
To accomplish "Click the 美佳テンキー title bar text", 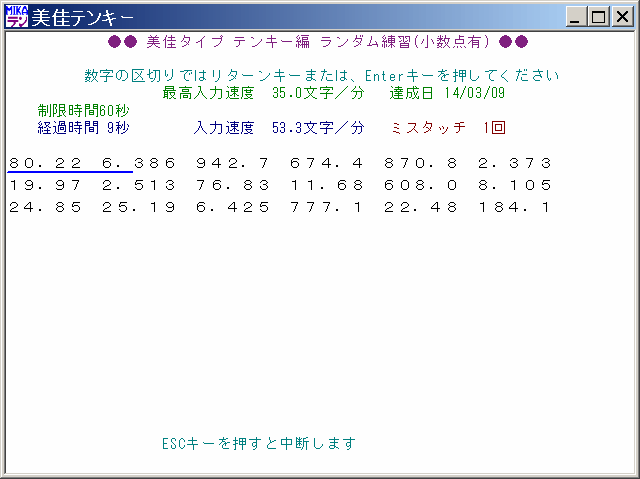I will coord(84,17).
